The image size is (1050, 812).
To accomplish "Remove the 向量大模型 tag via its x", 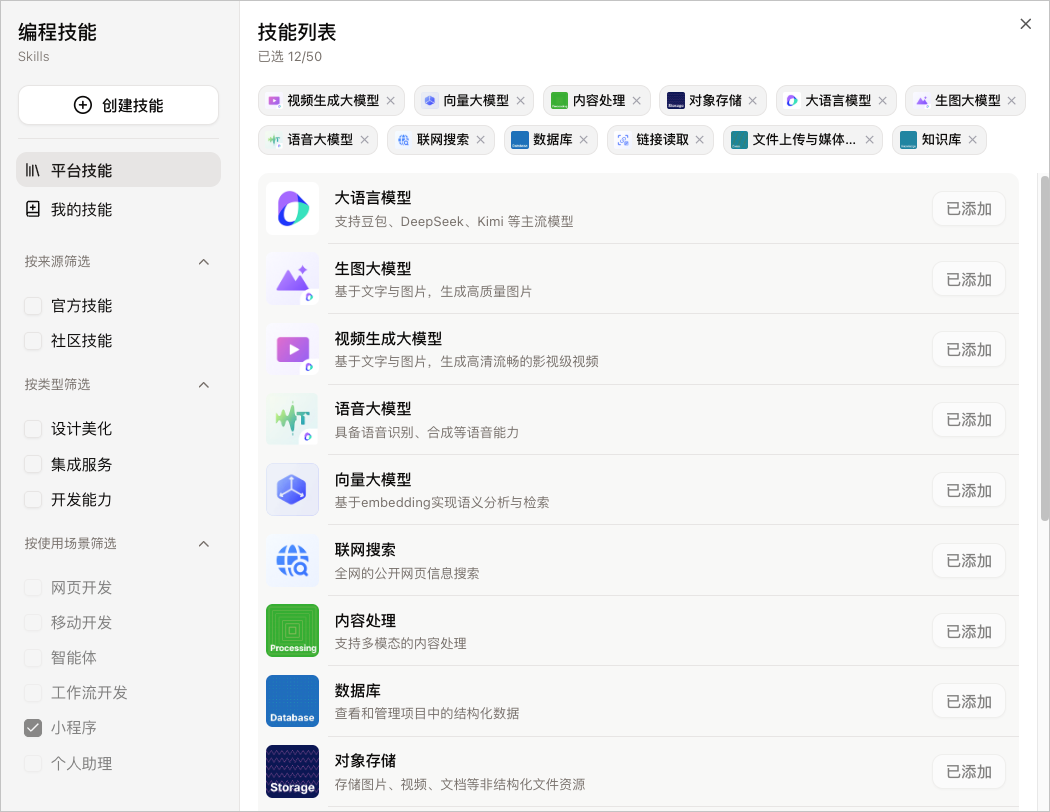I will 520,100.
